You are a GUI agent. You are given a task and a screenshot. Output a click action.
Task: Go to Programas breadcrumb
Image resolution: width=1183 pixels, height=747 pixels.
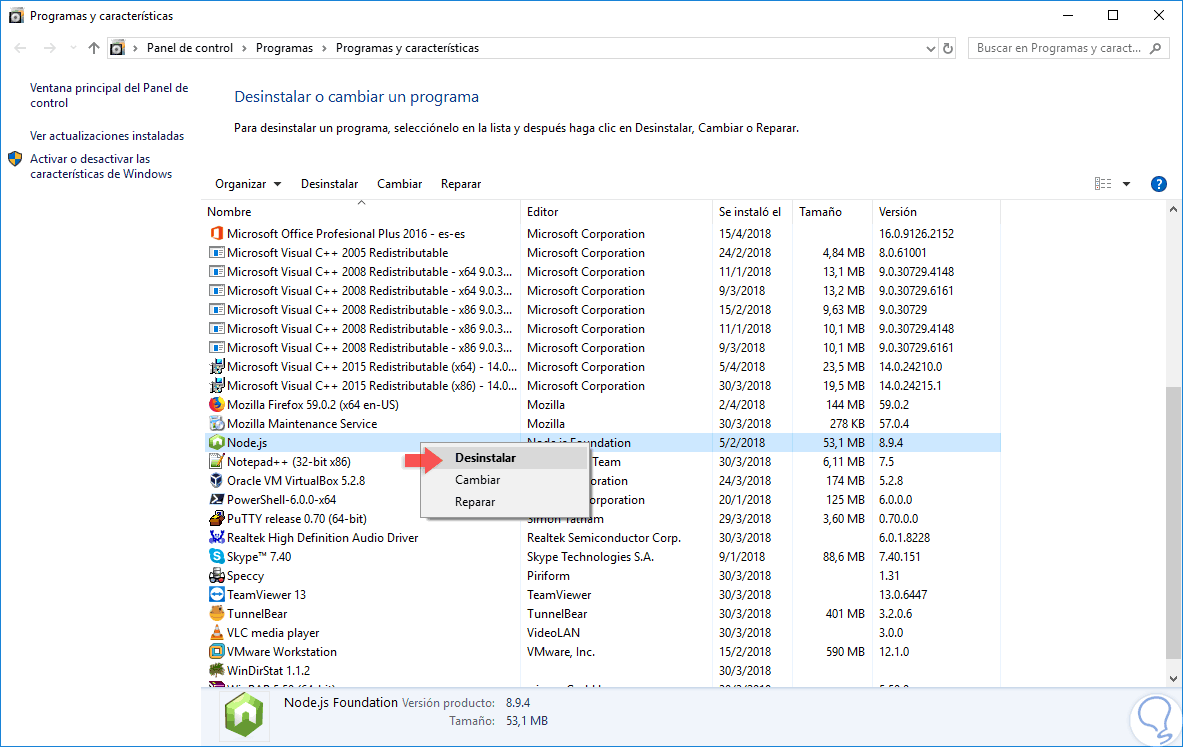pyautogui.click(x=284, y=48)
